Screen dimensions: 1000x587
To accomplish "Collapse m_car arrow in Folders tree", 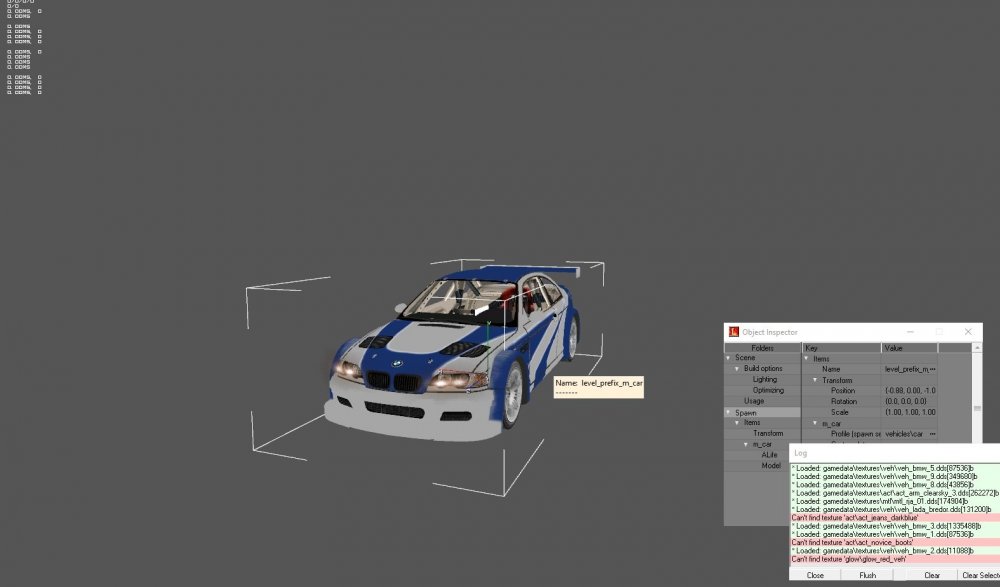I will coord(746,445).
